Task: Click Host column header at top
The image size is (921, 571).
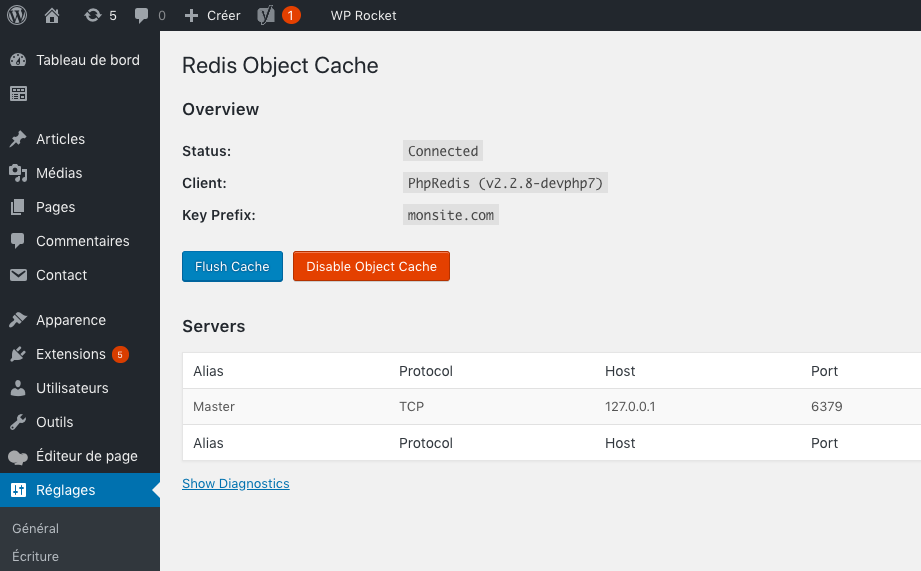Action: [x=620, y=371]
